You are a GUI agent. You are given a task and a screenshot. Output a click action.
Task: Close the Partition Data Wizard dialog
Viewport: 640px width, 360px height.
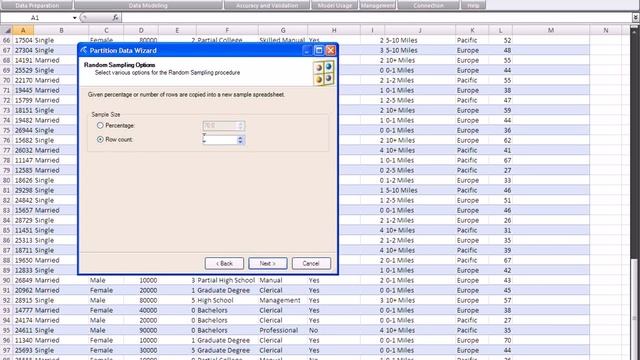tap(331, 50)
